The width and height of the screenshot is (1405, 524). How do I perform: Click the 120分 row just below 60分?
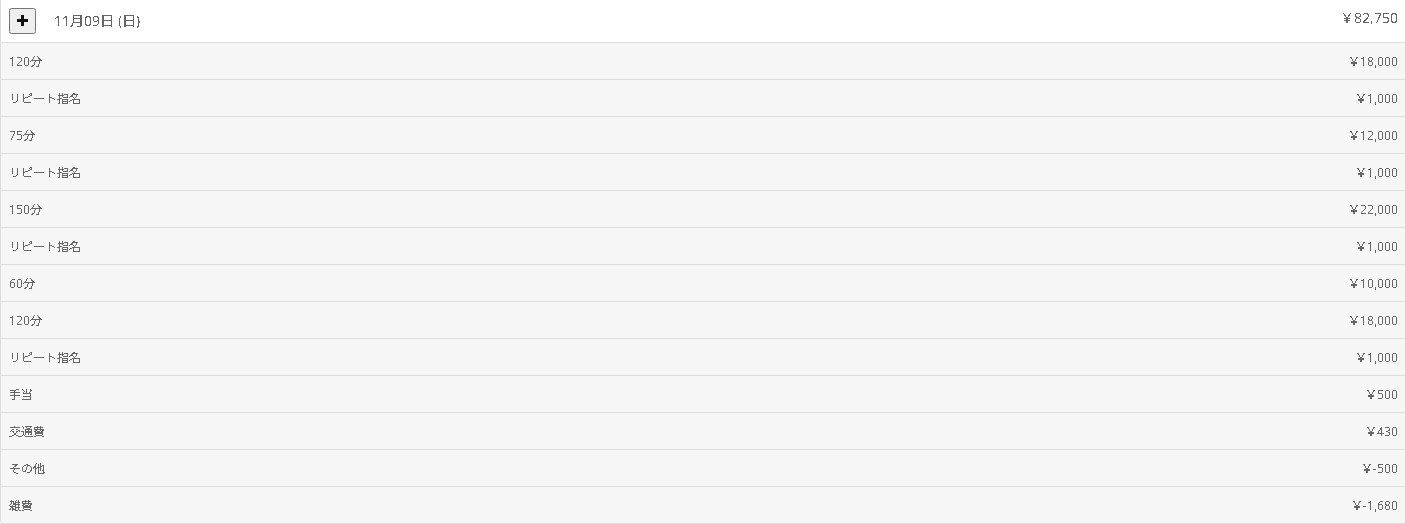coord(26,321)
